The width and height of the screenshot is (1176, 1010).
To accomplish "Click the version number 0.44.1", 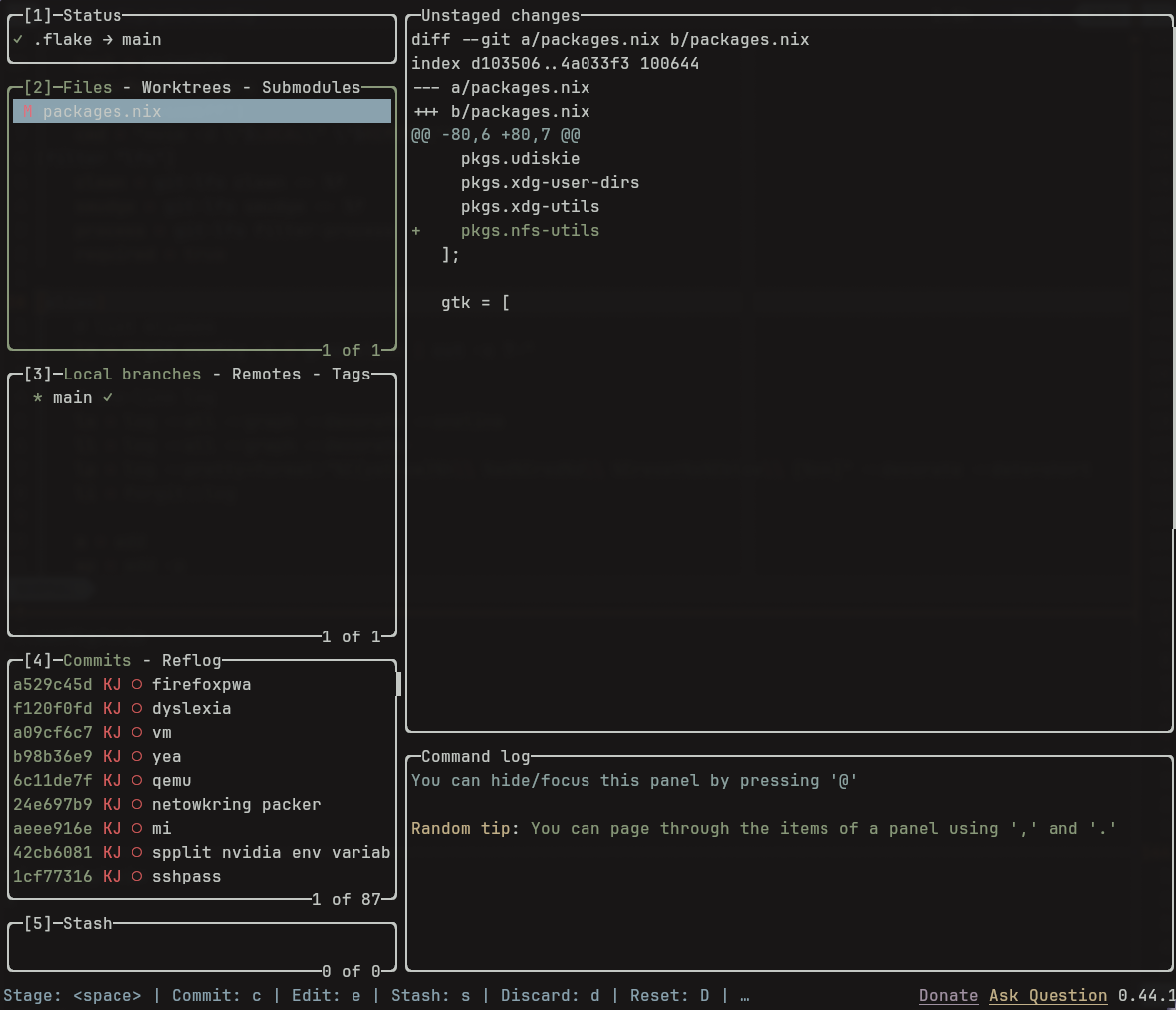I will click(1146, 995).
